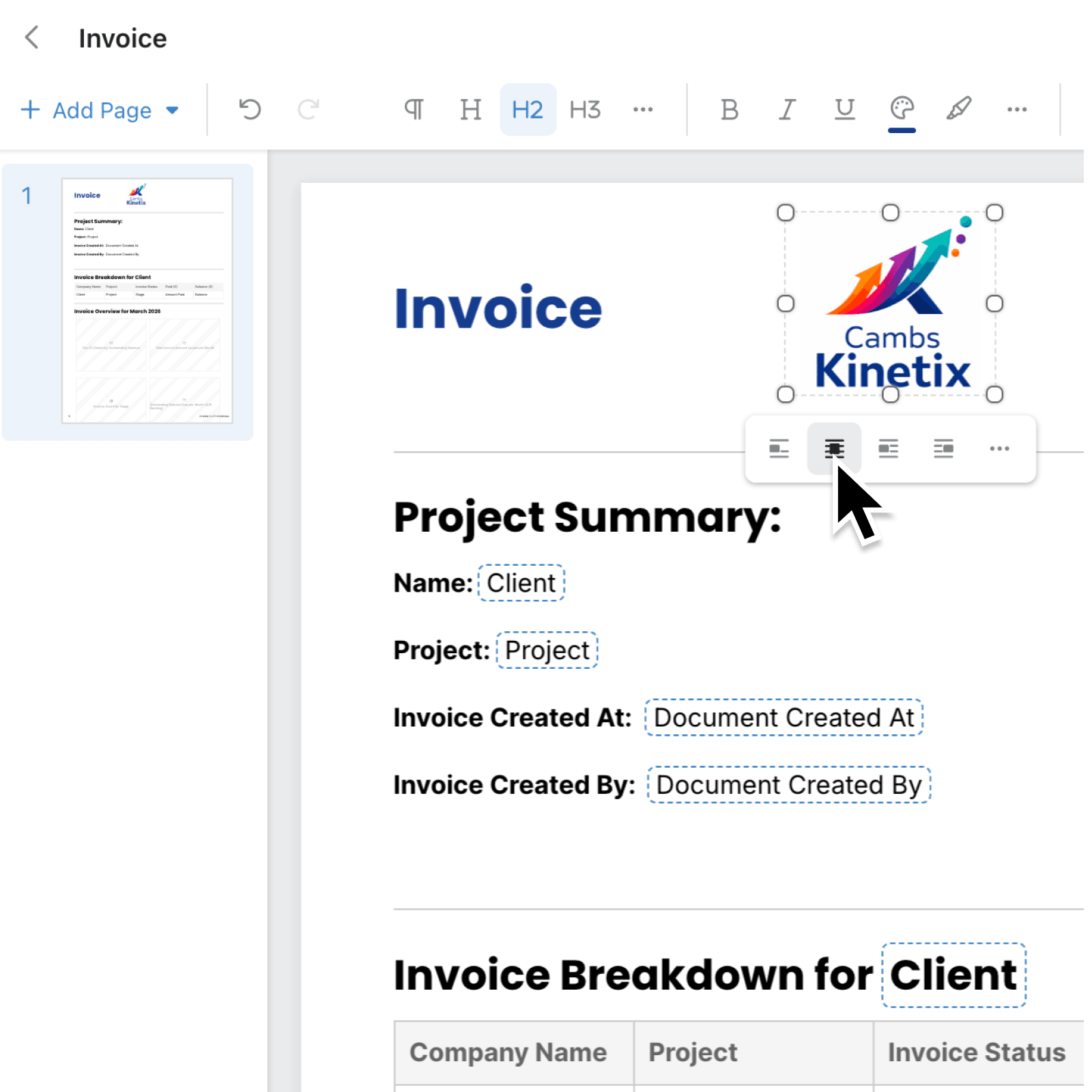Viewport: 1092px width, 1092px height.
Task: Open page 1 thumbnail in sidebar
Action: click(x=147, y=300)
